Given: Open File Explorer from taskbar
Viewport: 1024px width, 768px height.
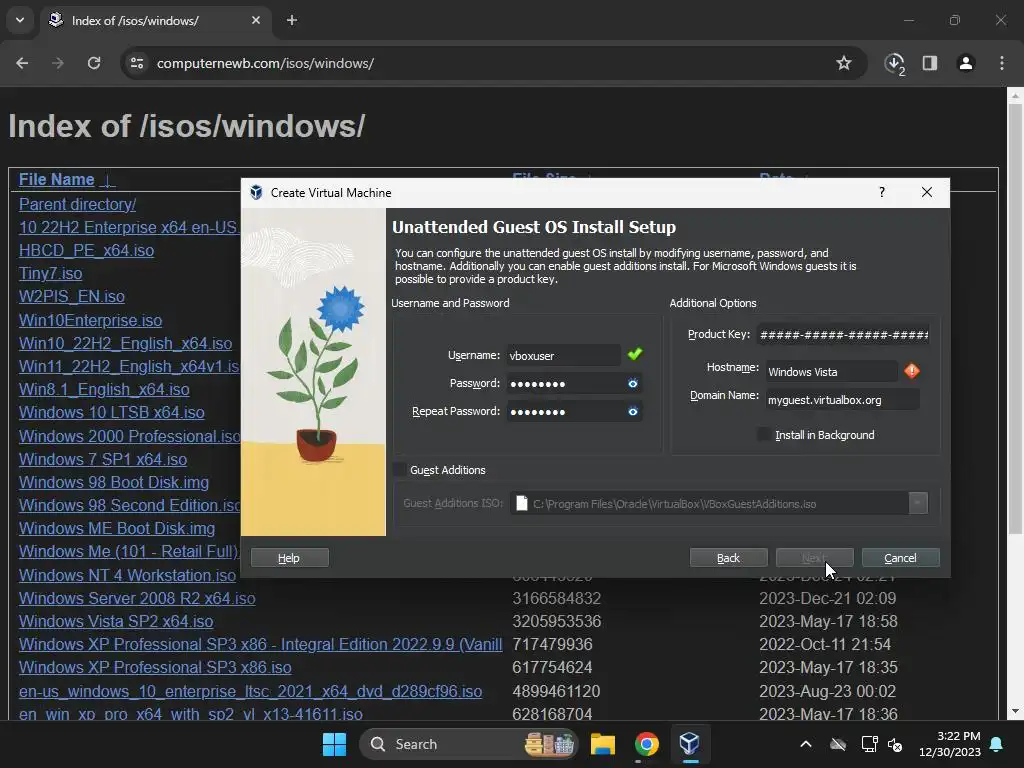Looking at the screenshot, I should [603, 744].
